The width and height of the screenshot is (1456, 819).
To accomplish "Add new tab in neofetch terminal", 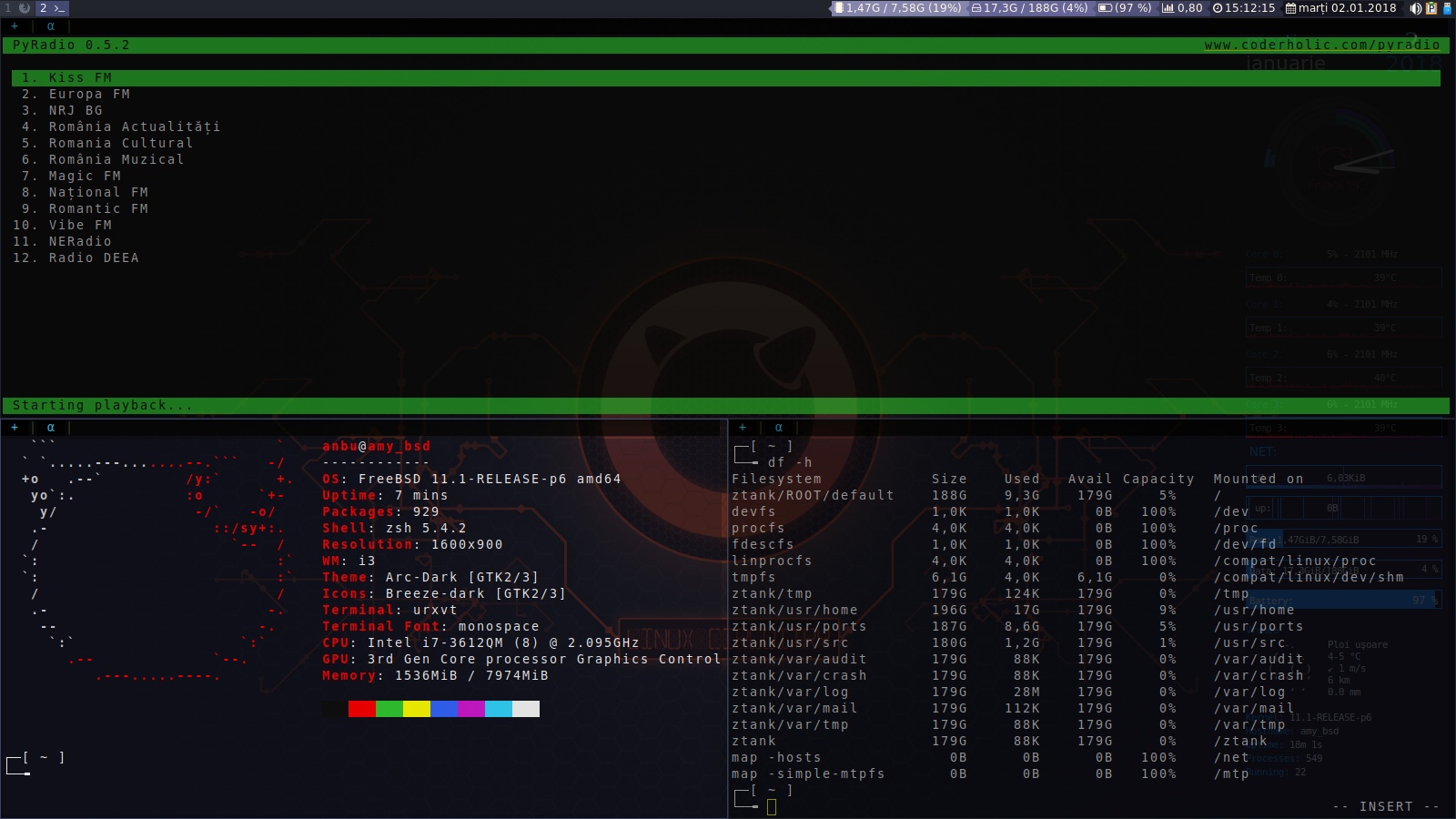I will click(15, 427).
